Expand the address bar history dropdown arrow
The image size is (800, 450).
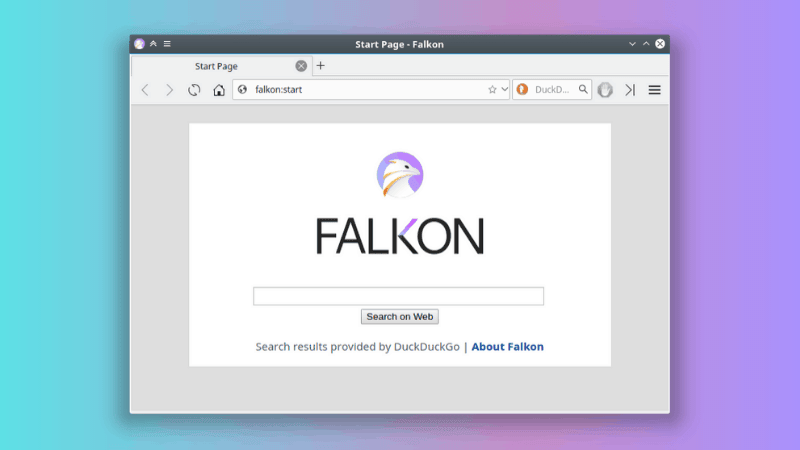coord(504,90)
